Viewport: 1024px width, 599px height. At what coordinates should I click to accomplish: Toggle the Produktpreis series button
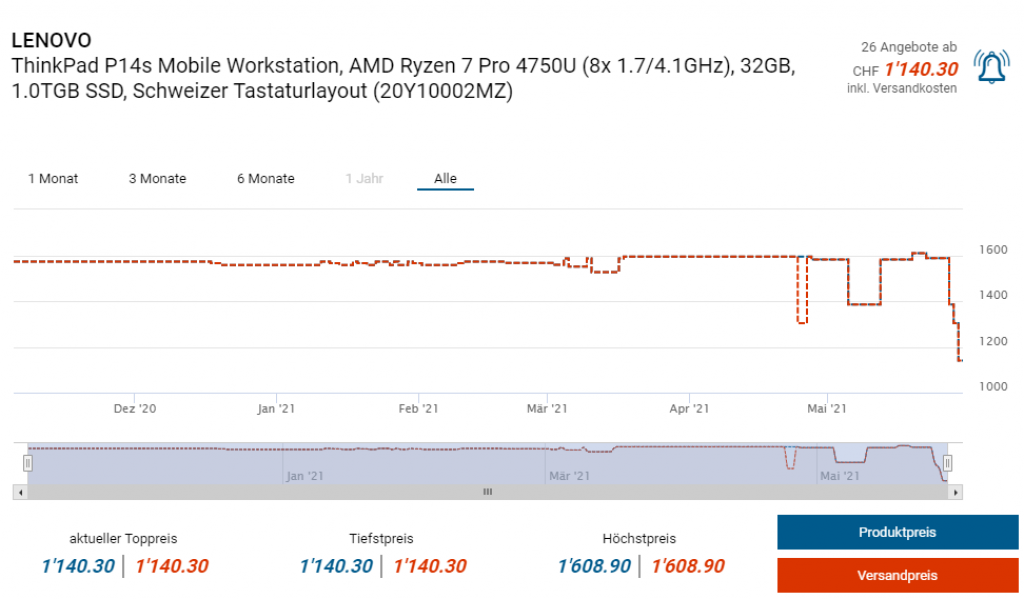[x=897, y=532]
